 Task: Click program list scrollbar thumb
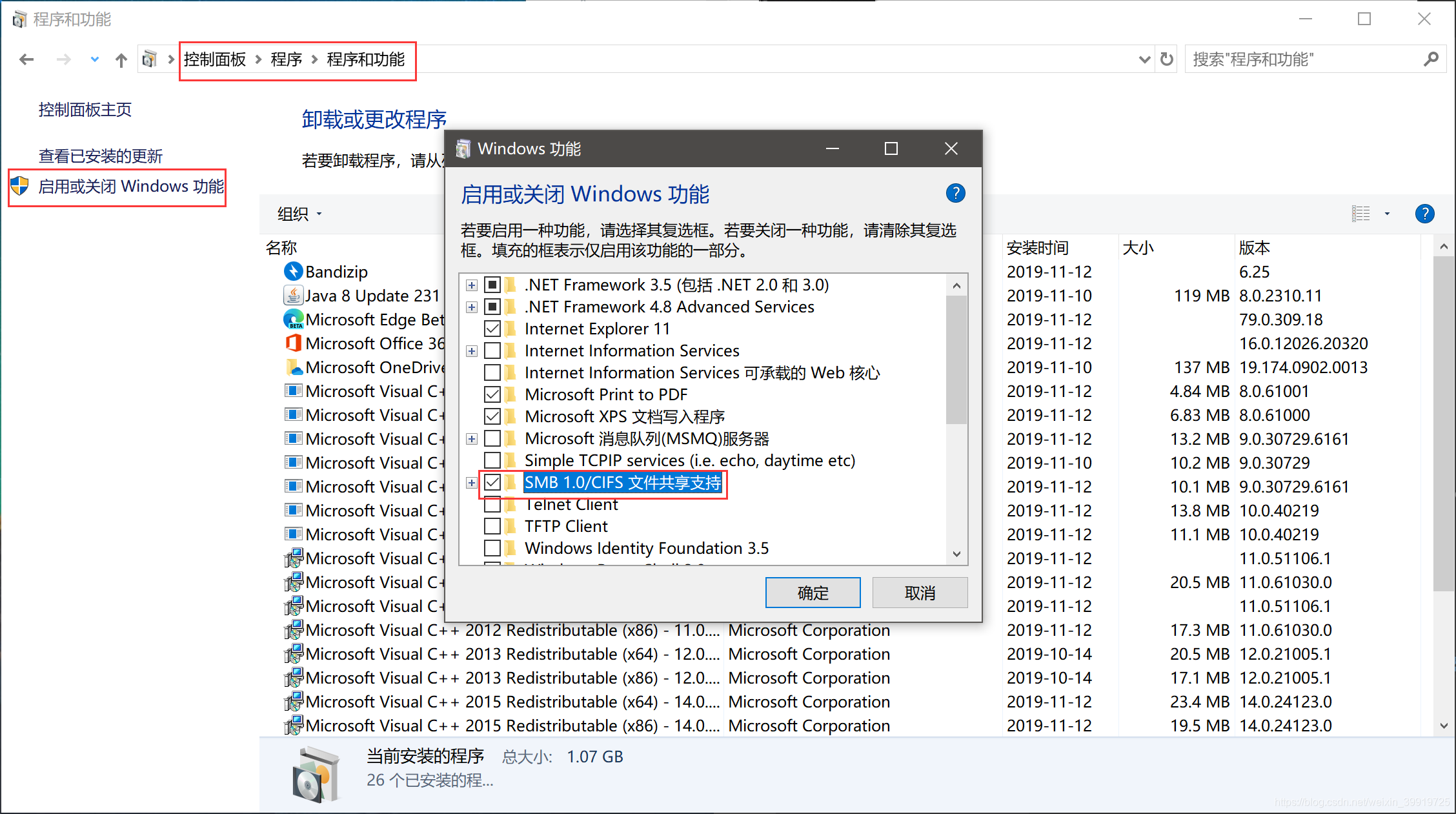coord(1443,423)
